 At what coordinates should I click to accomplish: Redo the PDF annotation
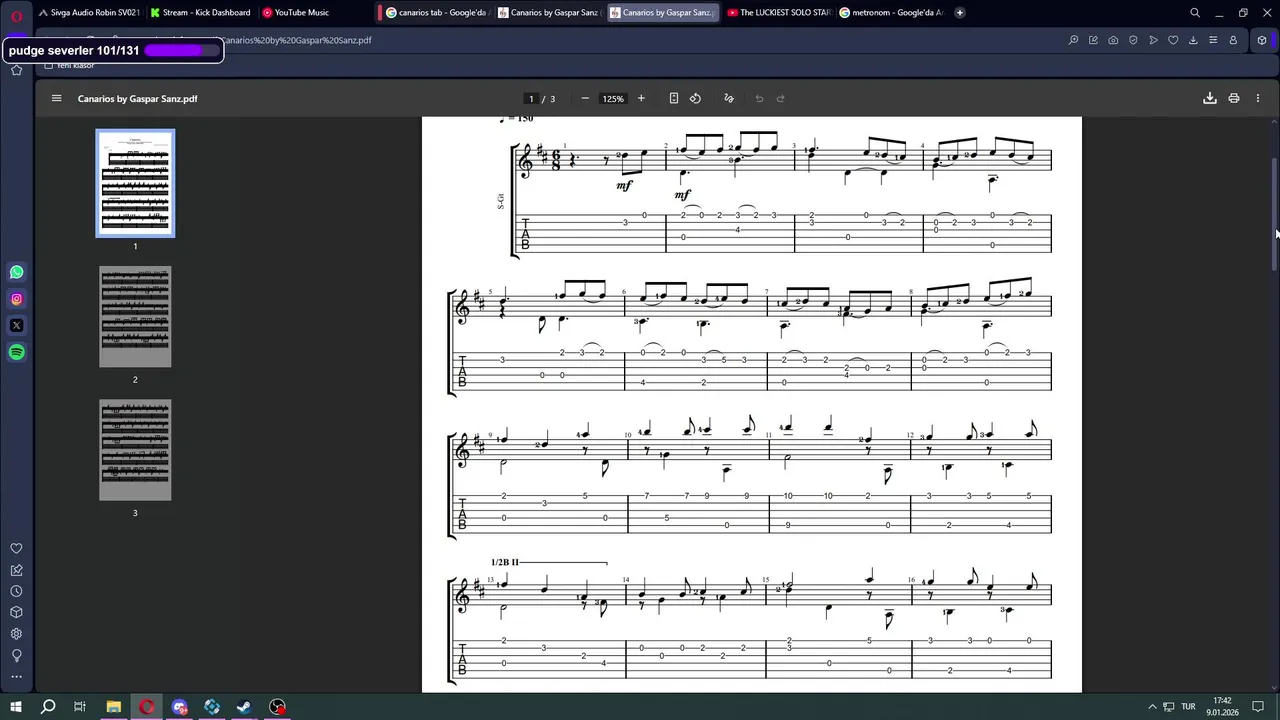pos(781,98)
